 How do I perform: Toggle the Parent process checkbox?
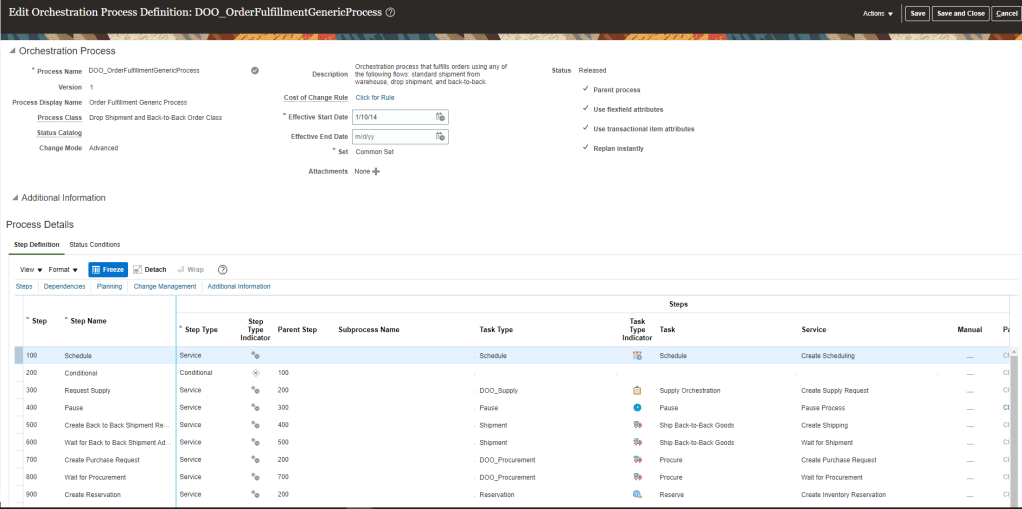pyautogui.click(x=586, y=90)
